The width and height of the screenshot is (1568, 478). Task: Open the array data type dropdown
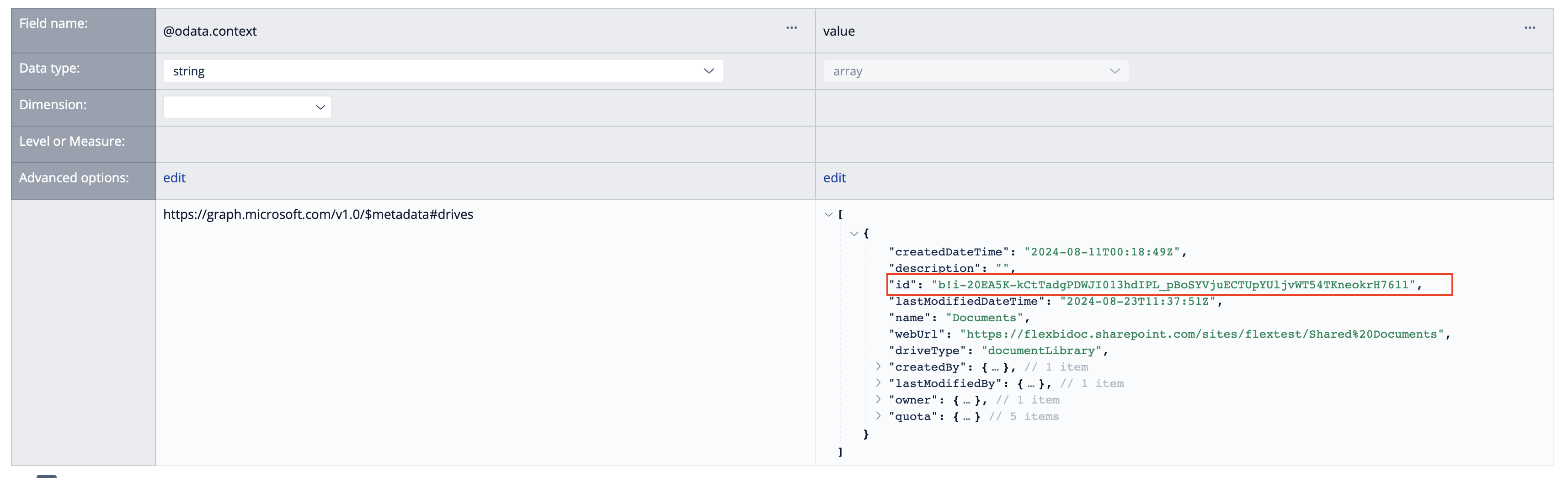pos(975,71)
